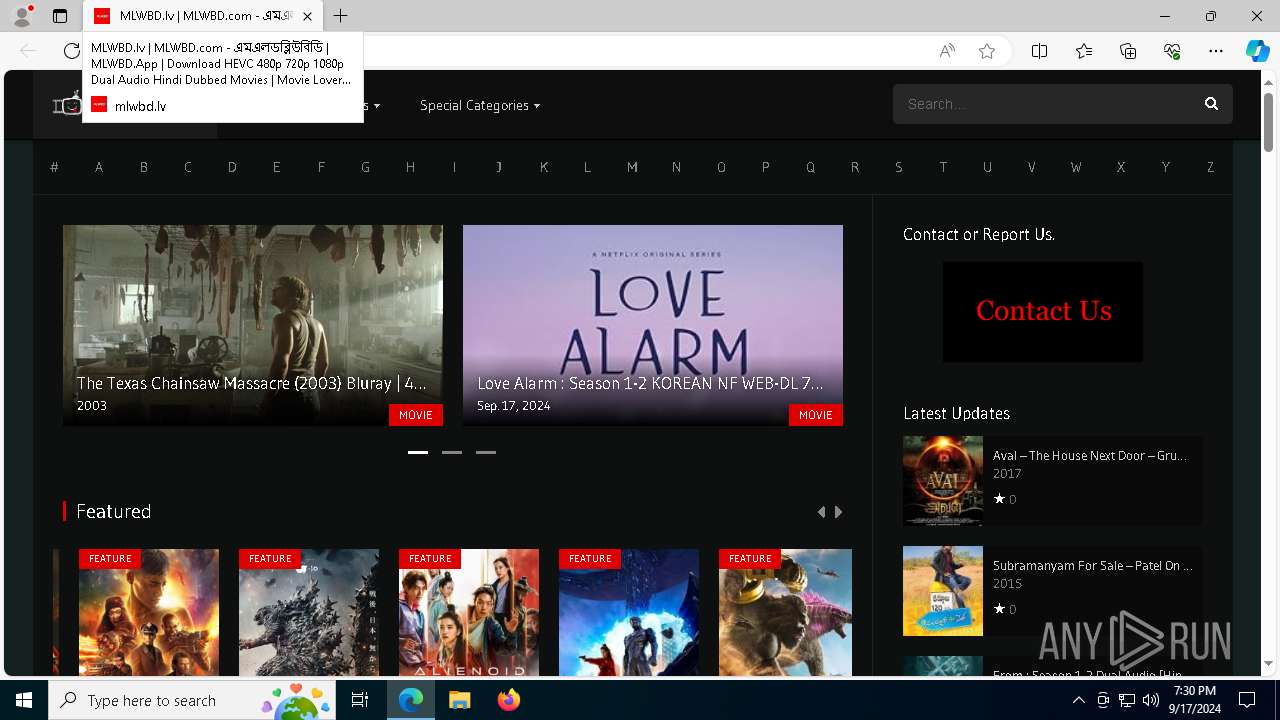Filter by letter S

pos(899,167)
